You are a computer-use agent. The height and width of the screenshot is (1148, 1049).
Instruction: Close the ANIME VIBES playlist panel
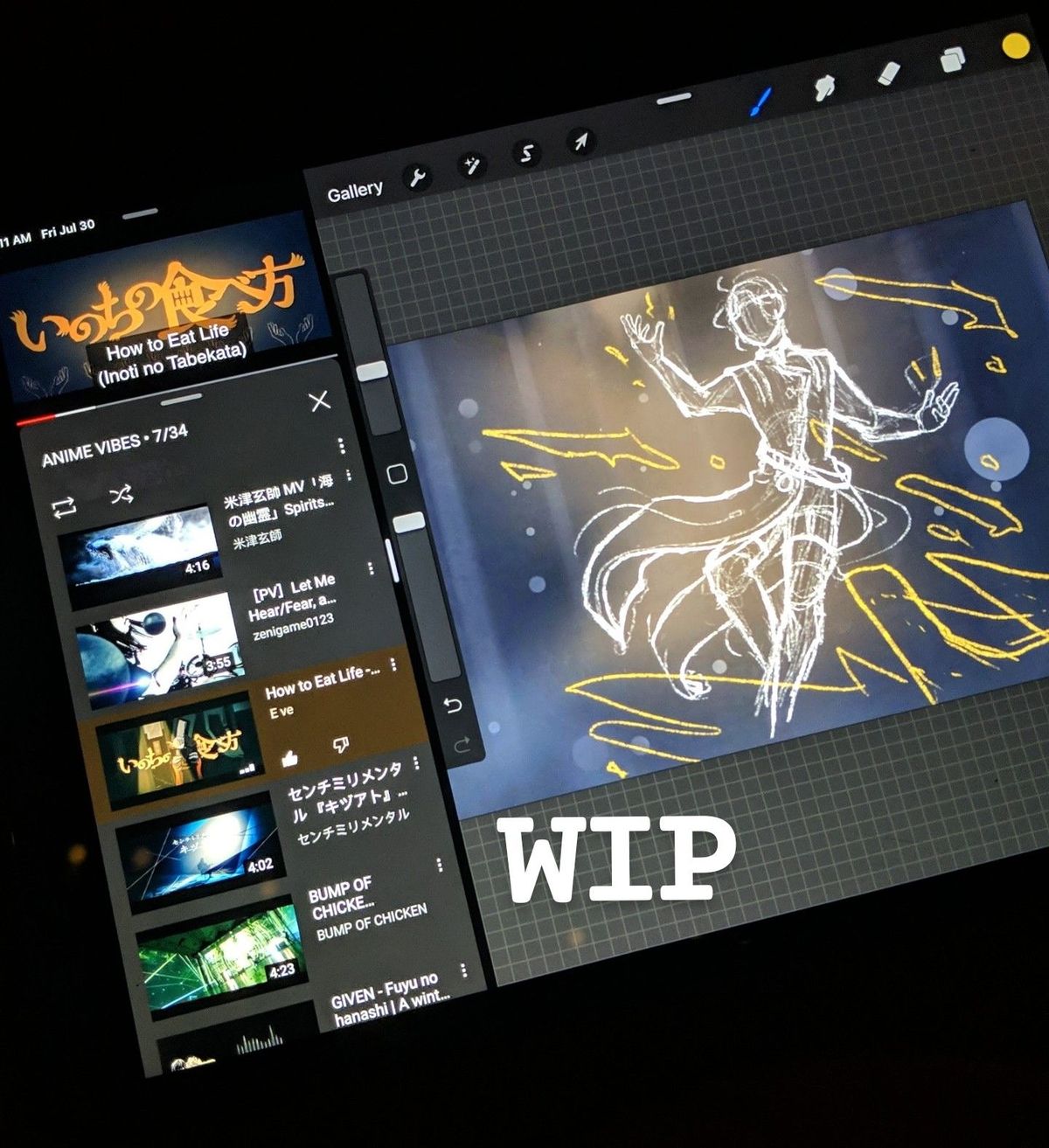pyautogui.click(x=320, y=400)
